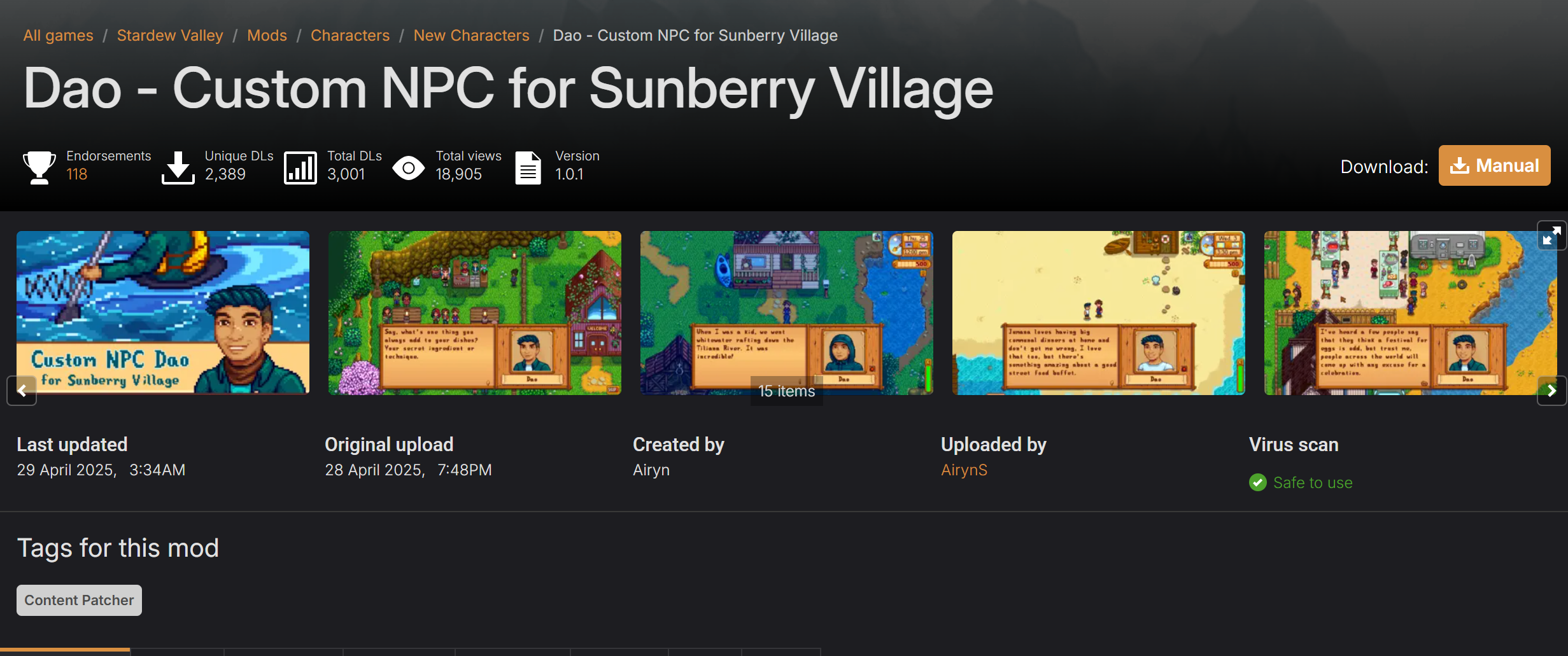View the beach dialogue screenshot thumbnail

[x=1098, y=312]
